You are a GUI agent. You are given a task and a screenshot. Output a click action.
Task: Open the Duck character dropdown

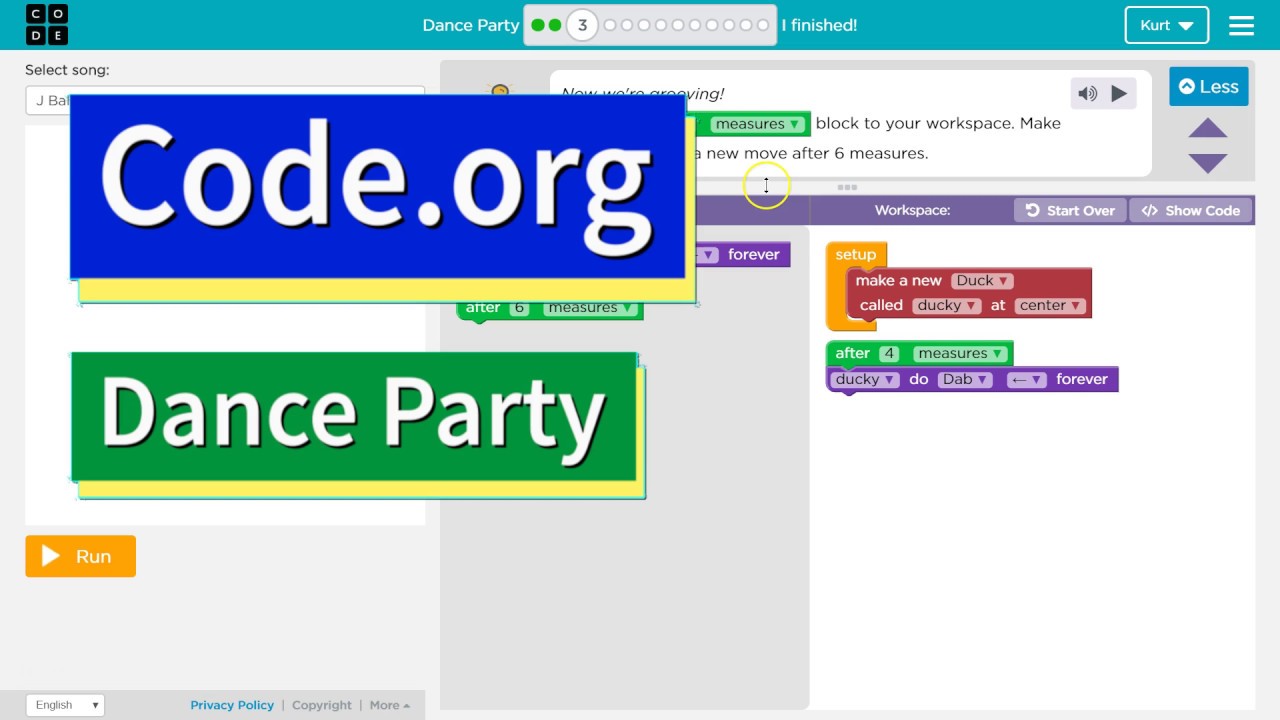point(982,281)
